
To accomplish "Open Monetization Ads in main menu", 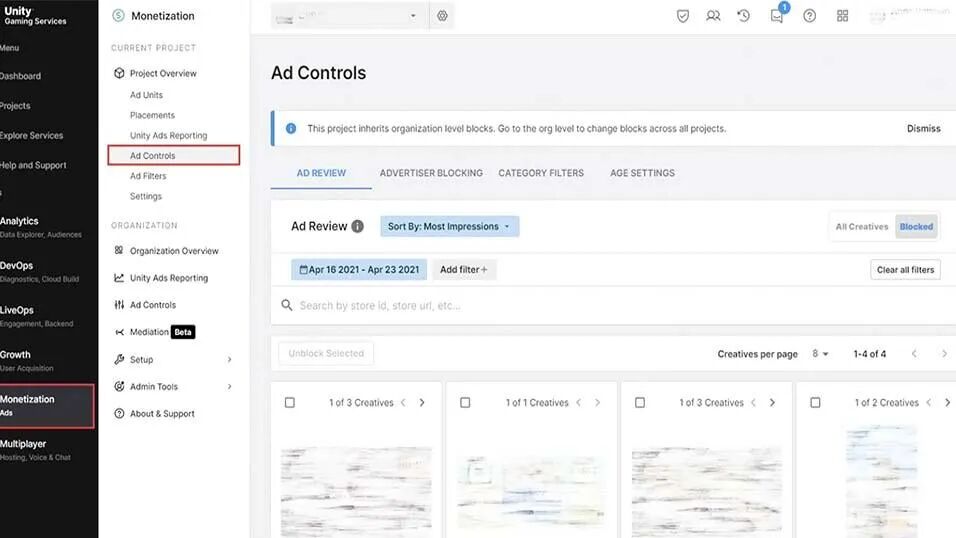I will pyautogui.click(x=47, y=406).
